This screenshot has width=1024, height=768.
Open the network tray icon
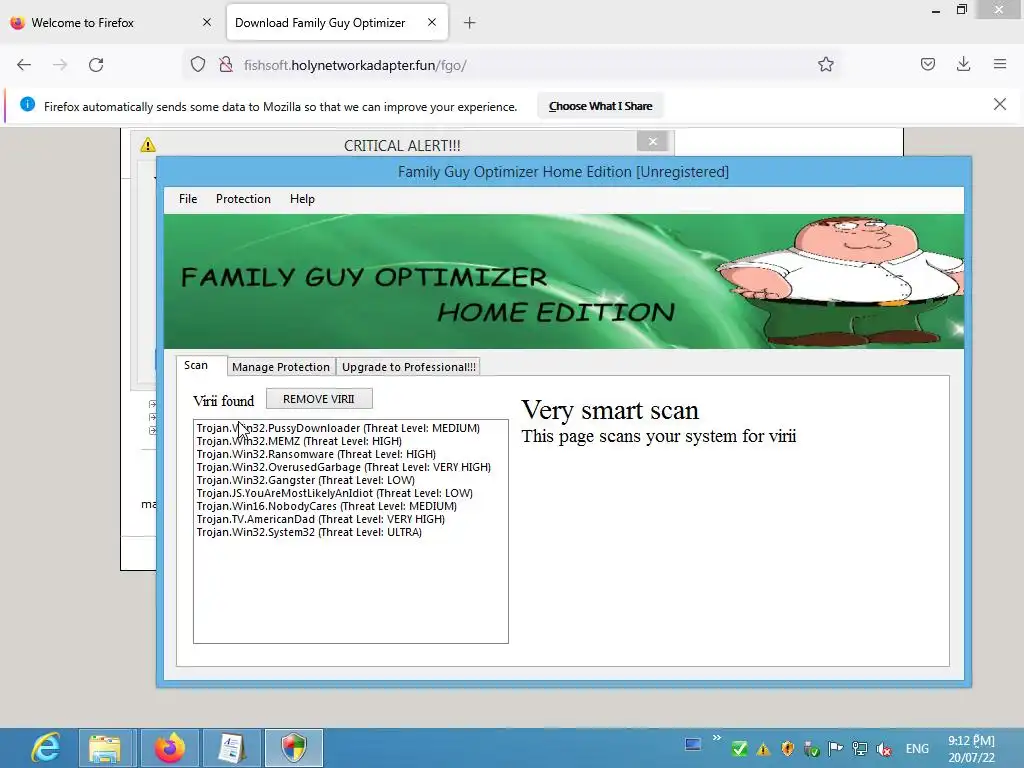pos(860,749)
